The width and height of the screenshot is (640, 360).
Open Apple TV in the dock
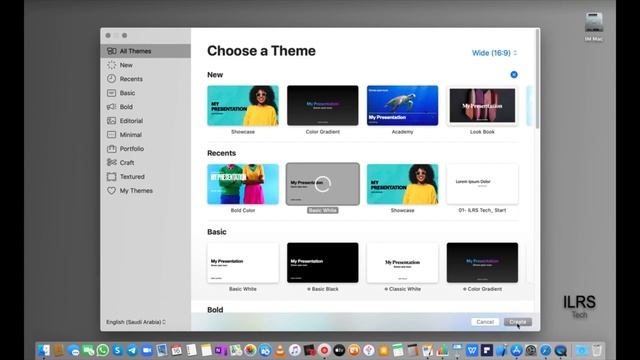[x=339, y=350]
